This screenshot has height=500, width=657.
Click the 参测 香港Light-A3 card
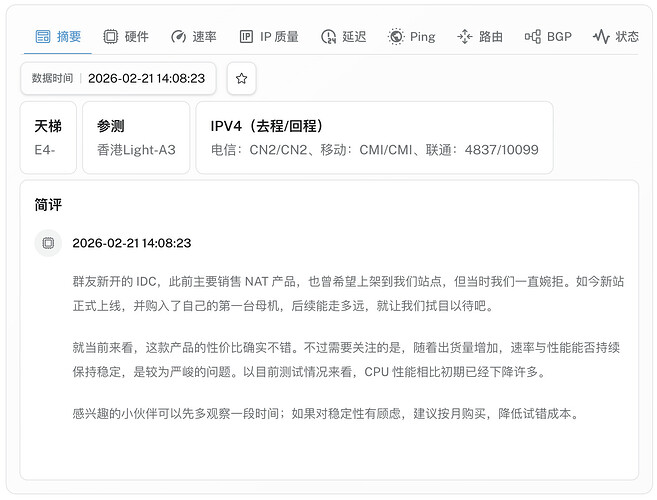tap(136, 137)
